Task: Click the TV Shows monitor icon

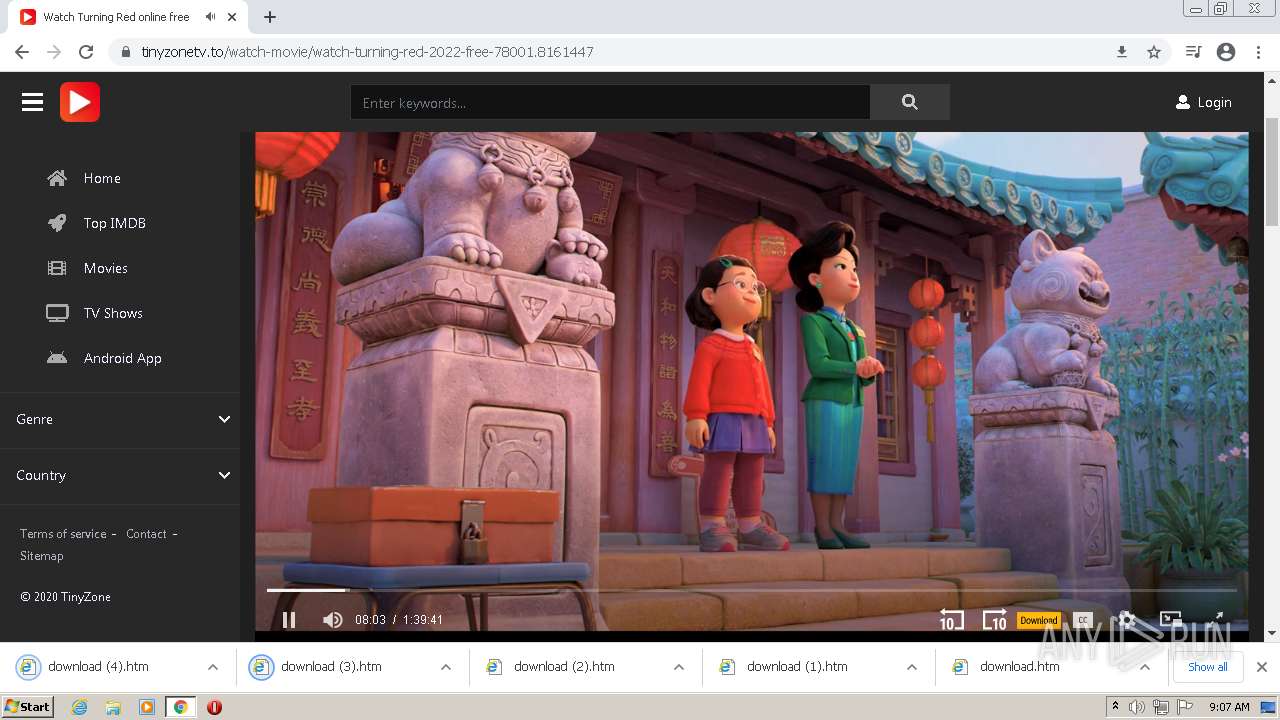Action: [57, 313]
